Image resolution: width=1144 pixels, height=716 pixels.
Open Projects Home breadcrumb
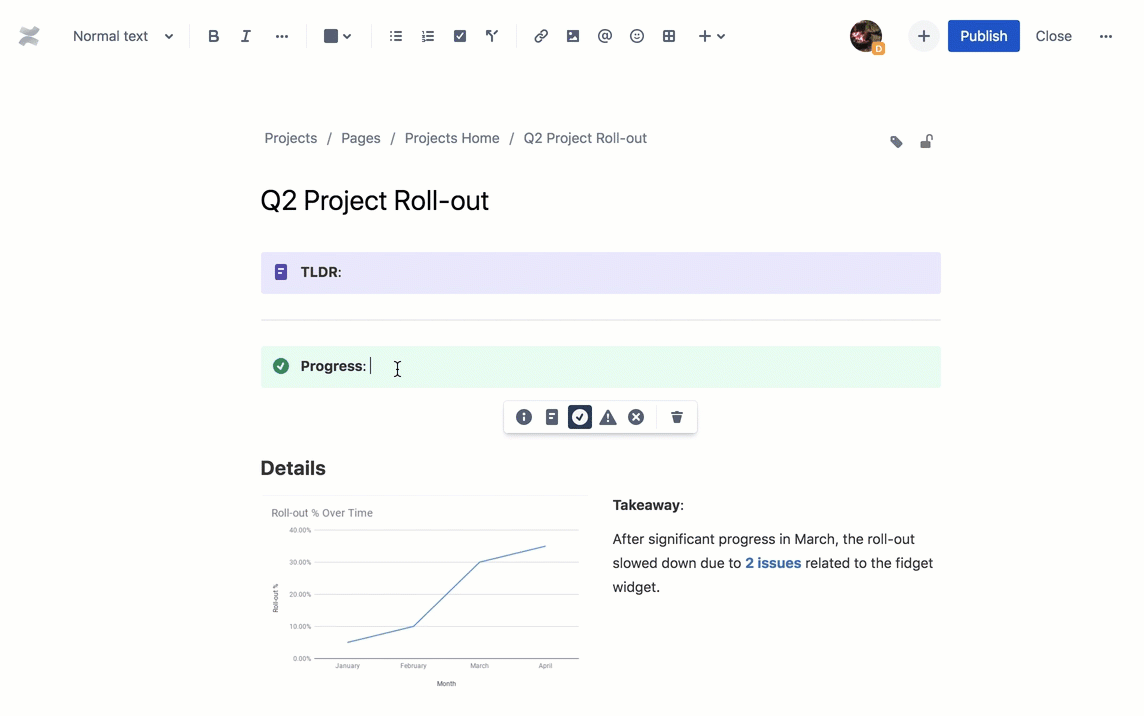(x=452, y=138)
